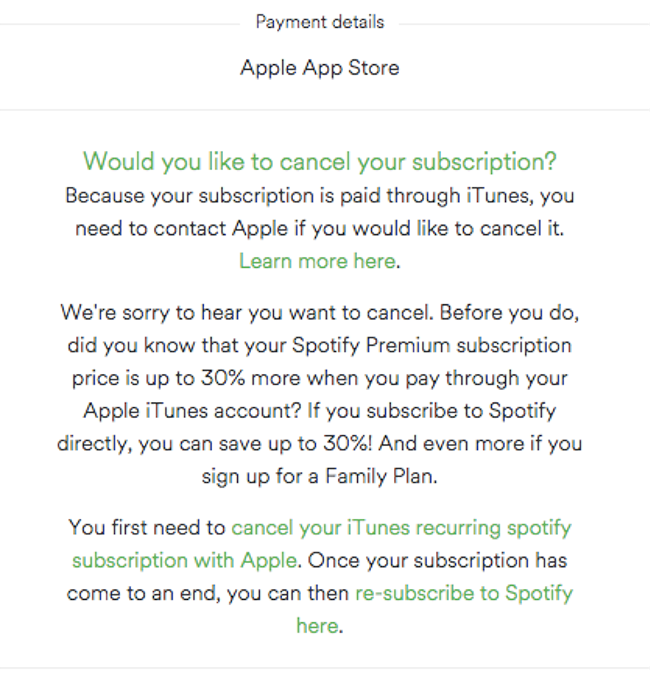Select the "Apple App Store" payment text
The image size is (650, 691).
tap(319, 69)
